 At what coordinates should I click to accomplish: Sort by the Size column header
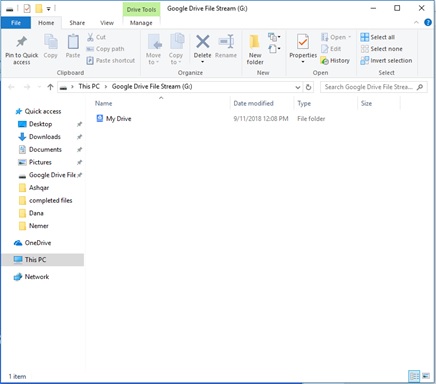(x=366, y=103)
